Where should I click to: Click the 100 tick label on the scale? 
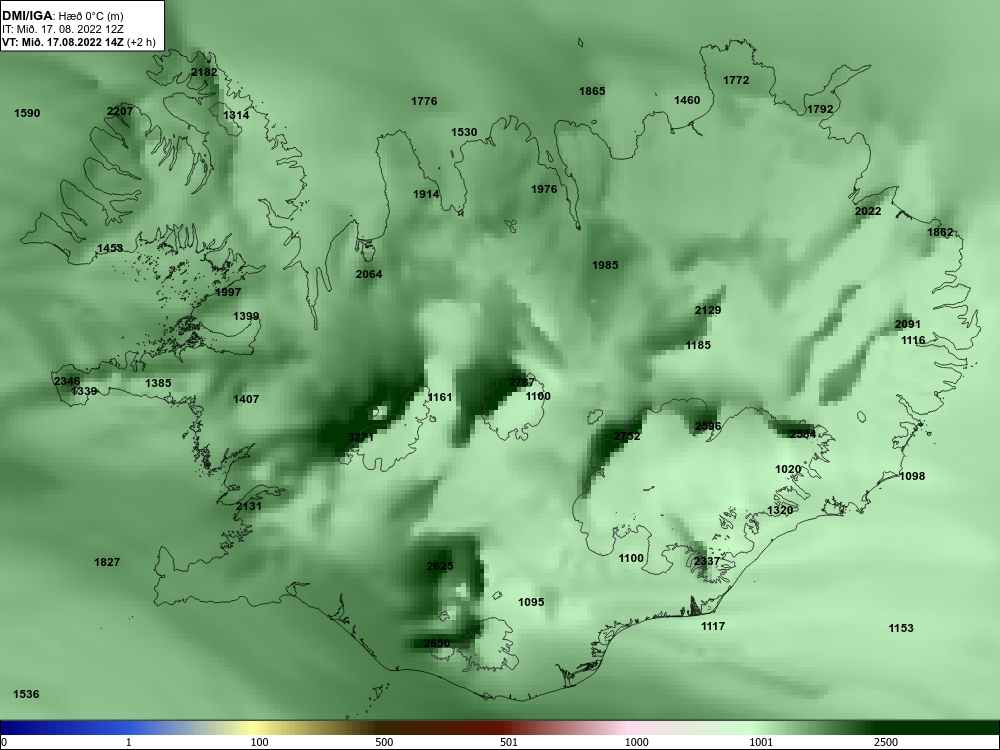click(259, 742)
